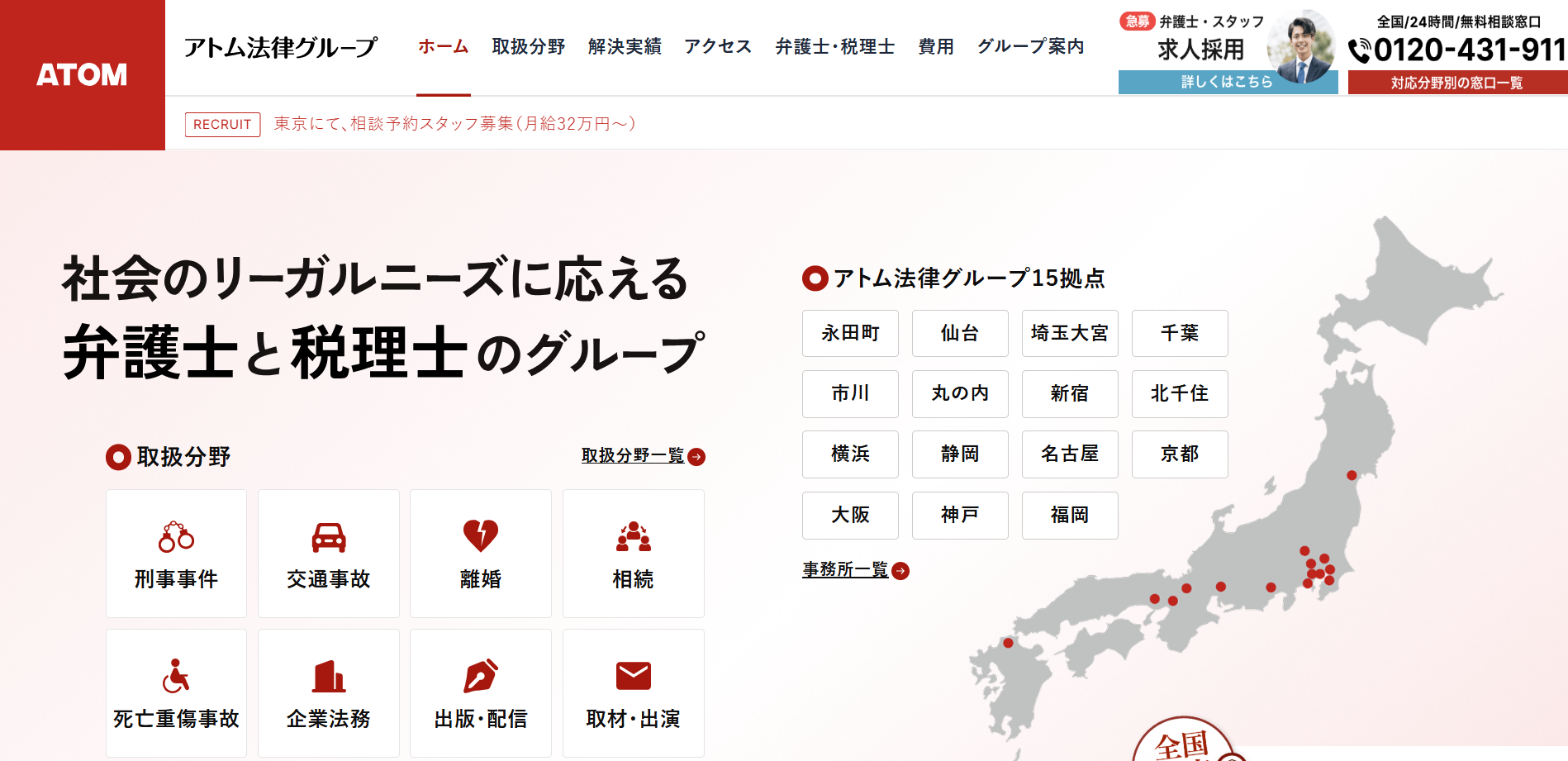Select the 大阪 office button

850,516
